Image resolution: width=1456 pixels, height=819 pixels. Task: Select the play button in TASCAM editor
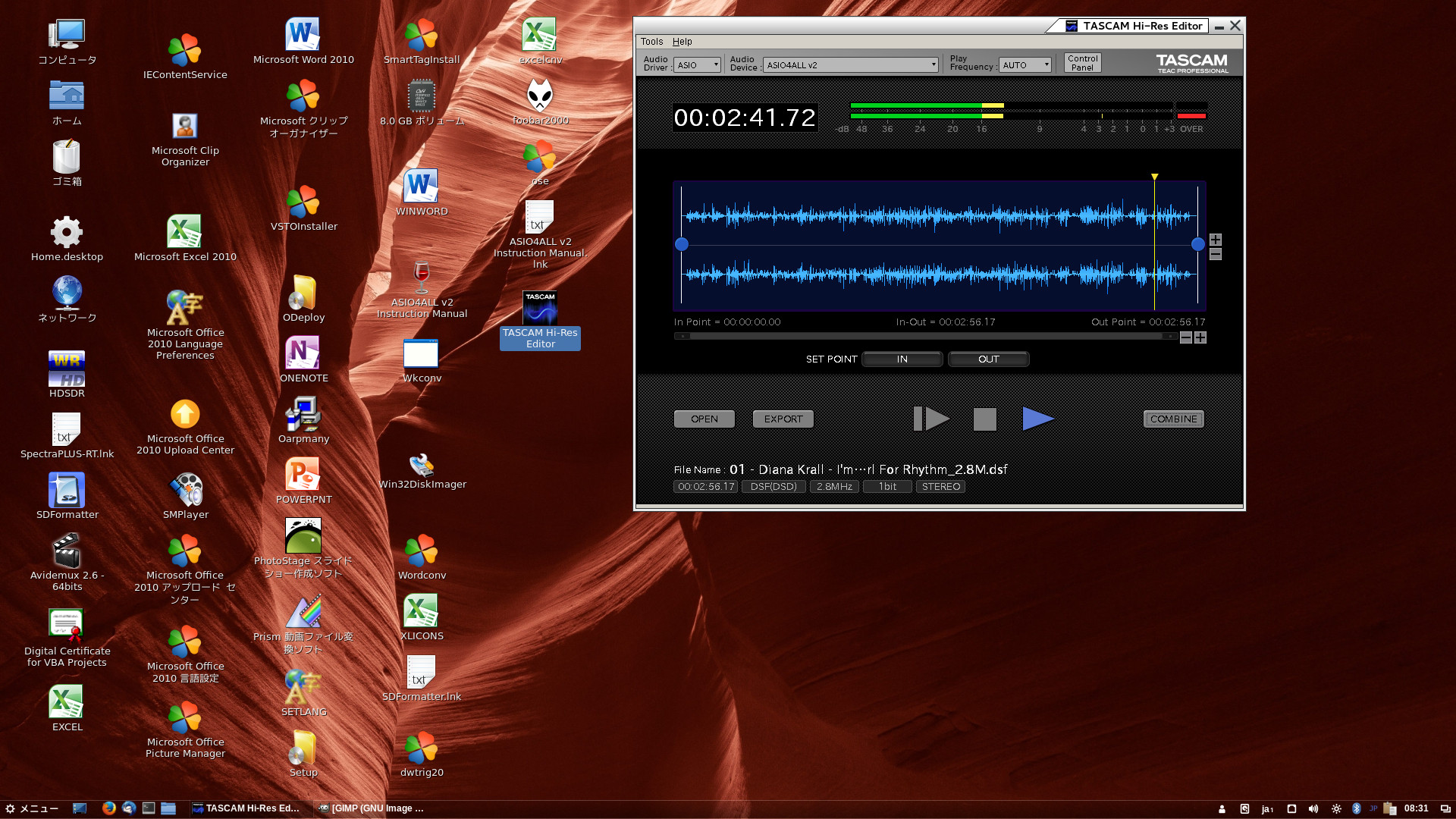(x=1038, y=418)
